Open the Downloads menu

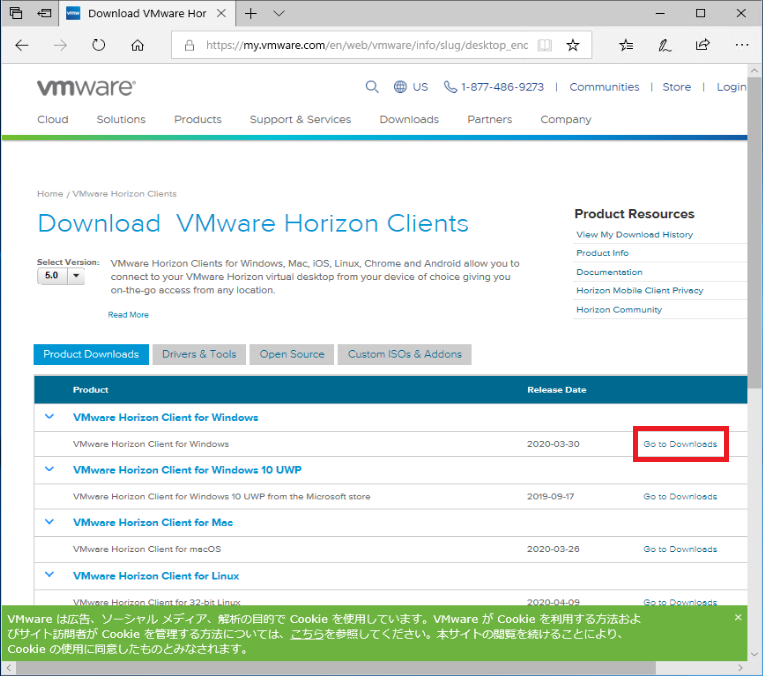click(409, 119)
